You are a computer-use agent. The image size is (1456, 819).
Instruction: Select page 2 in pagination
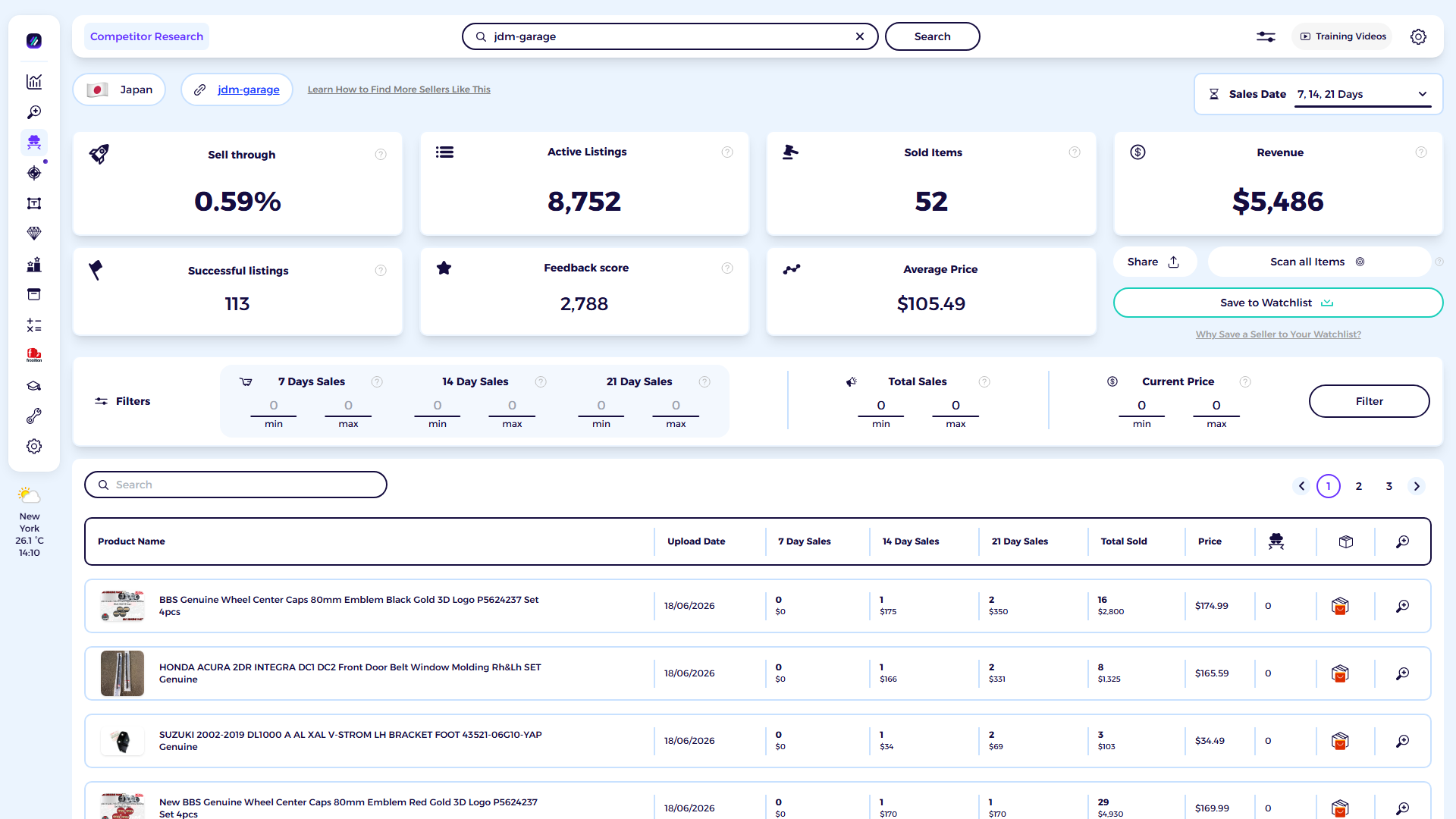tap(1359, 486)
